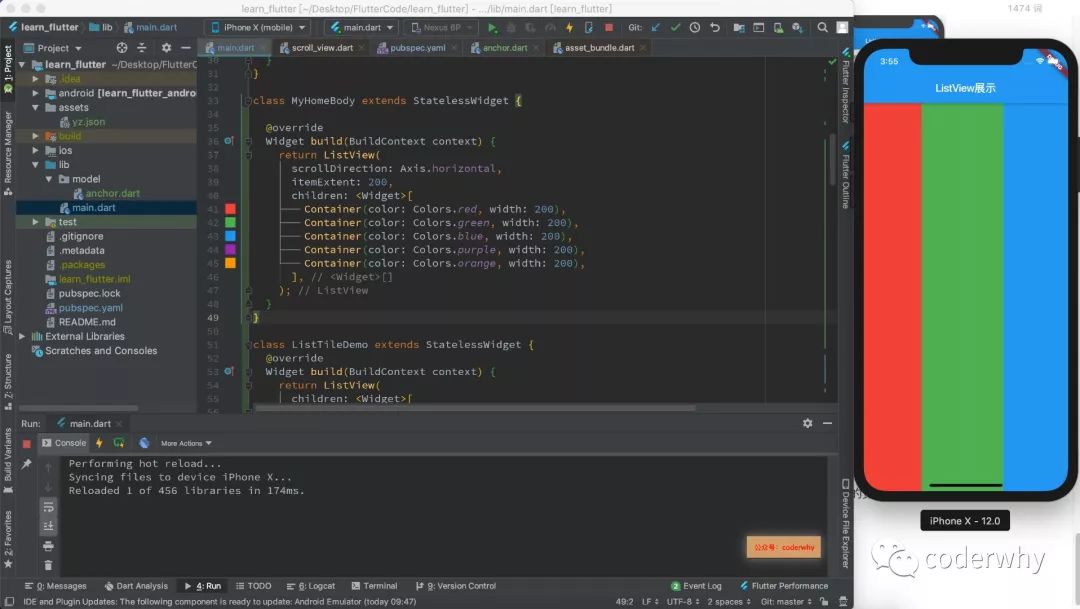1080x609 pixels.
Task: Collapse the assets folder
Action: (x=36, y=107)
